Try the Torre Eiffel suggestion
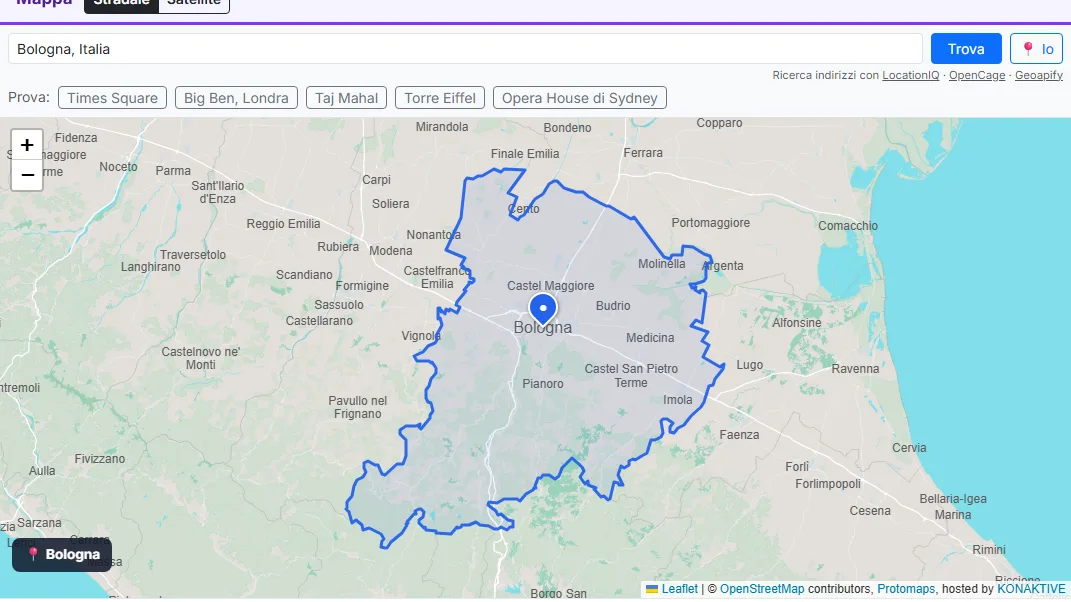 point(440,98)
